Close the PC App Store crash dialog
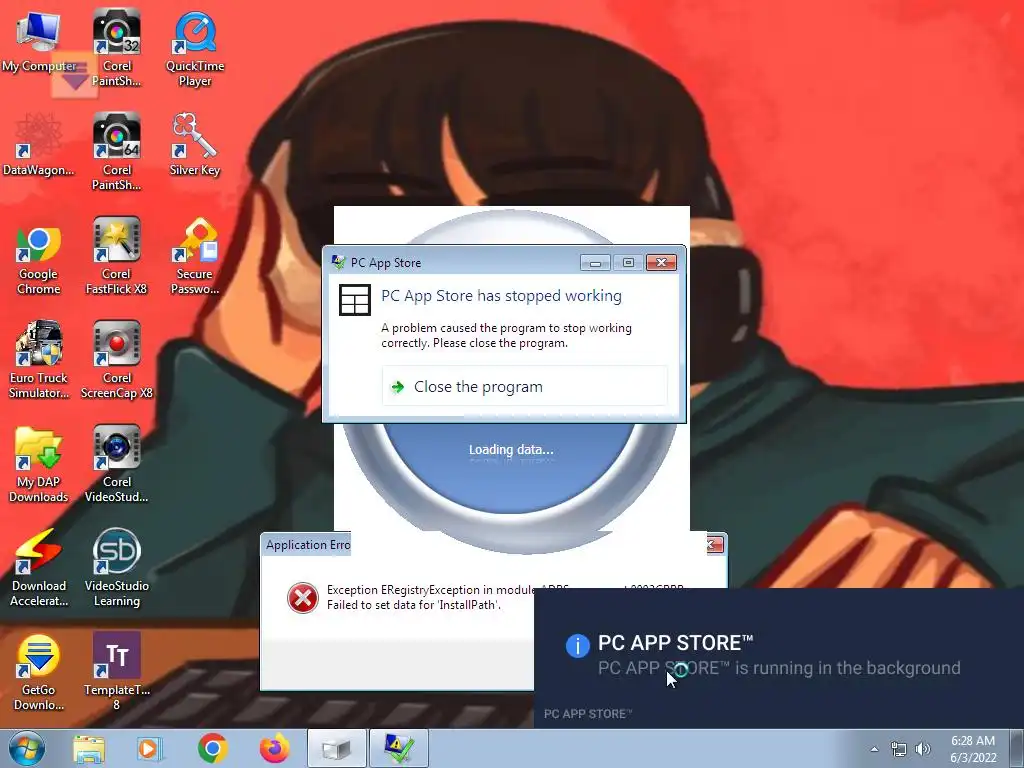1024x768 pixels. [x=661, y=263]
